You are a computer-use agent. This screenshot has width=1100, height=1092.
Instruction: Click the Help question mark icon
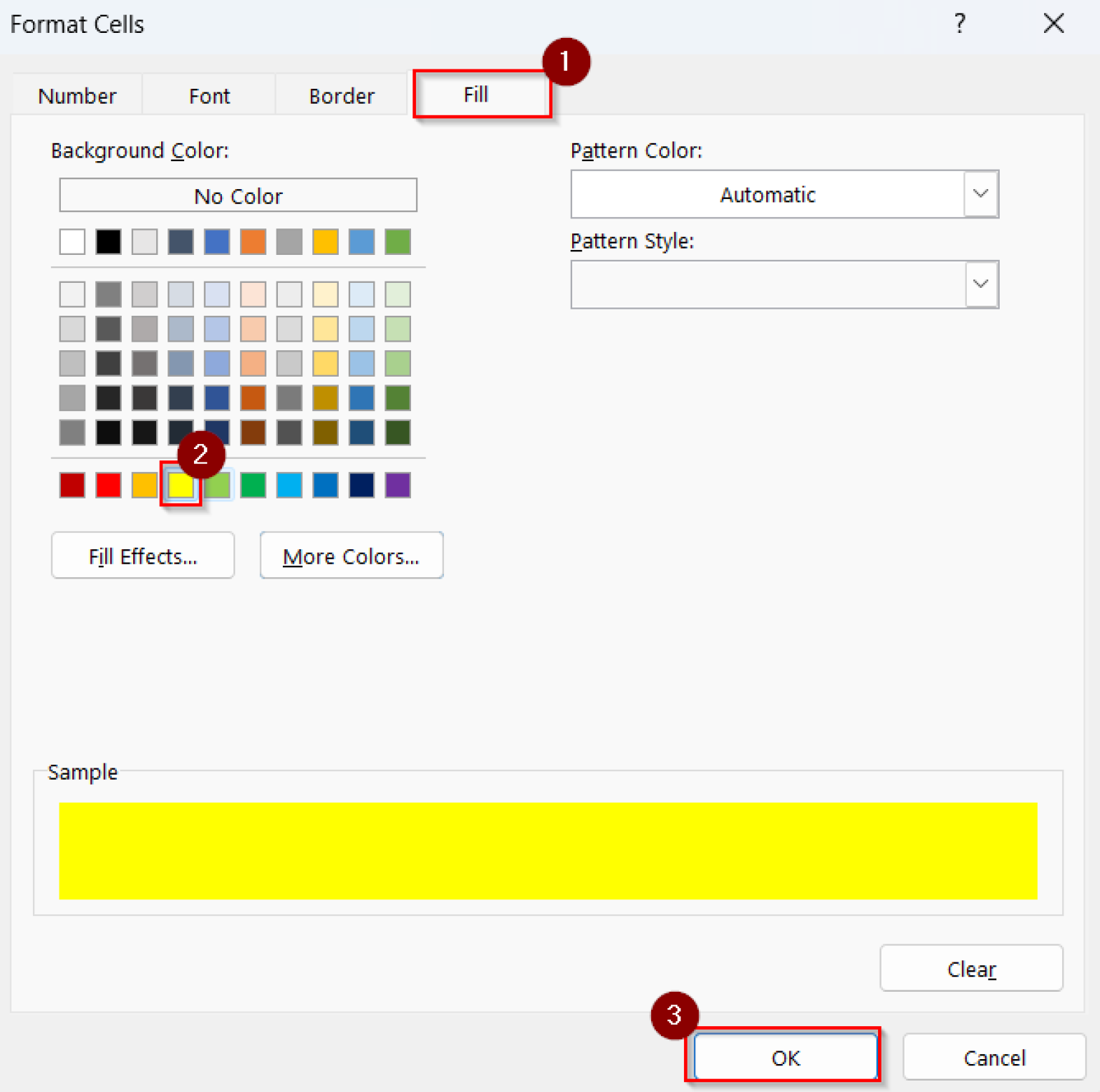(960, 24)
